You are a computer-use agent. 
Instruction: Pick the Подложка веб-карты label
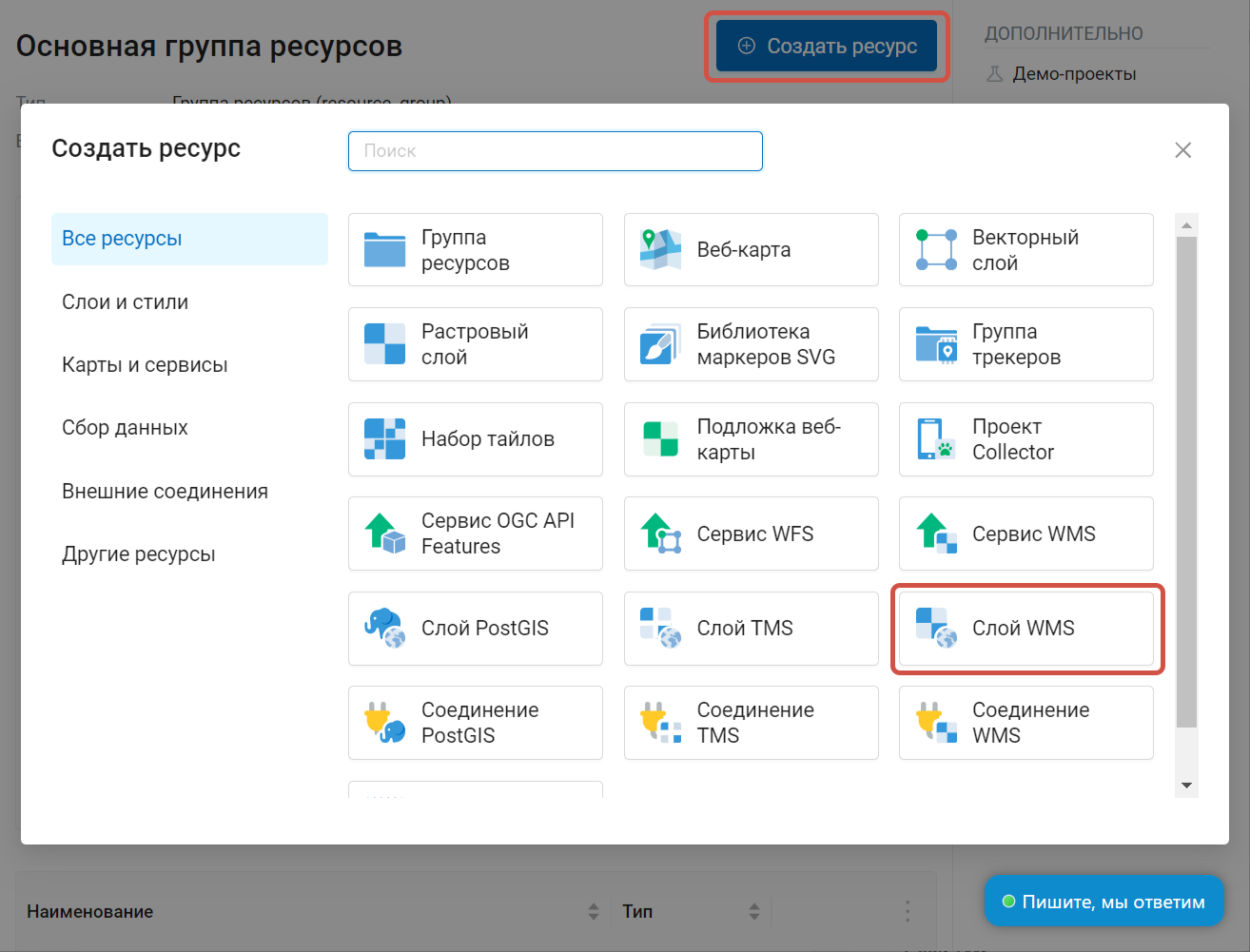(x=769, y=439)
